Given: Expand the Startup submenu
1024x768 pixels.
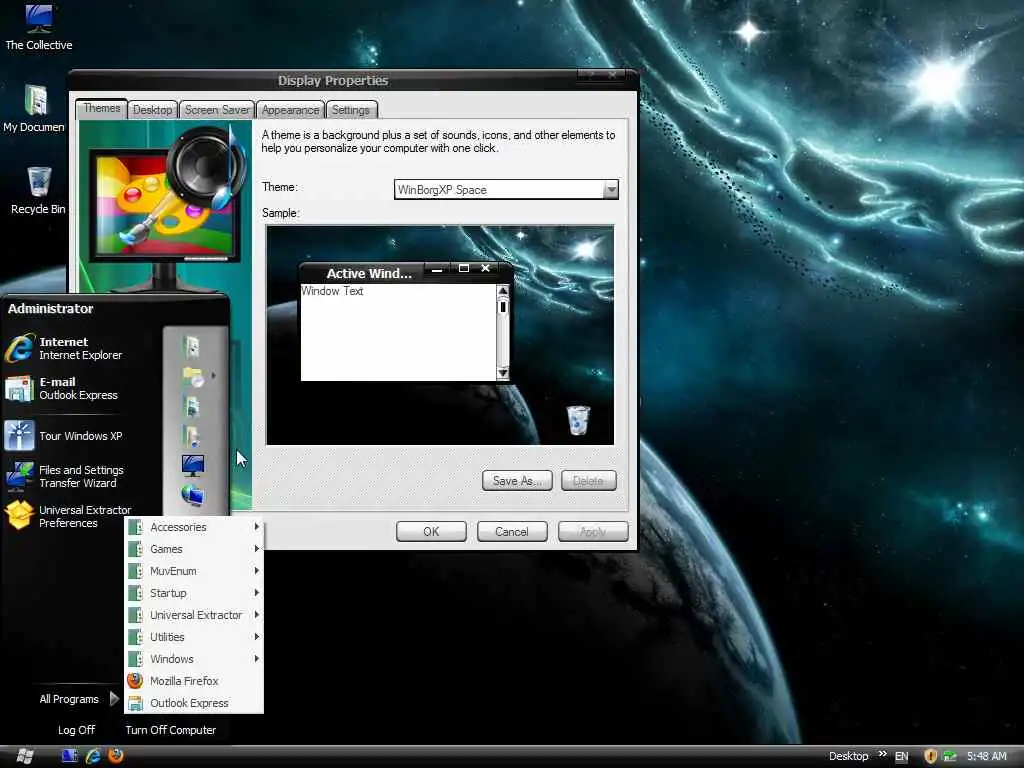Looking at the screenshot, I should coord(194,593).
